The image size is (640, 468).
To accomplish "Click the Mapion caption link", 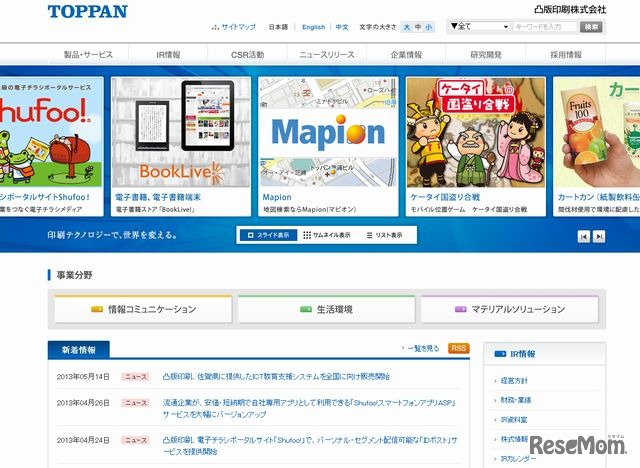I will (277, 197).
